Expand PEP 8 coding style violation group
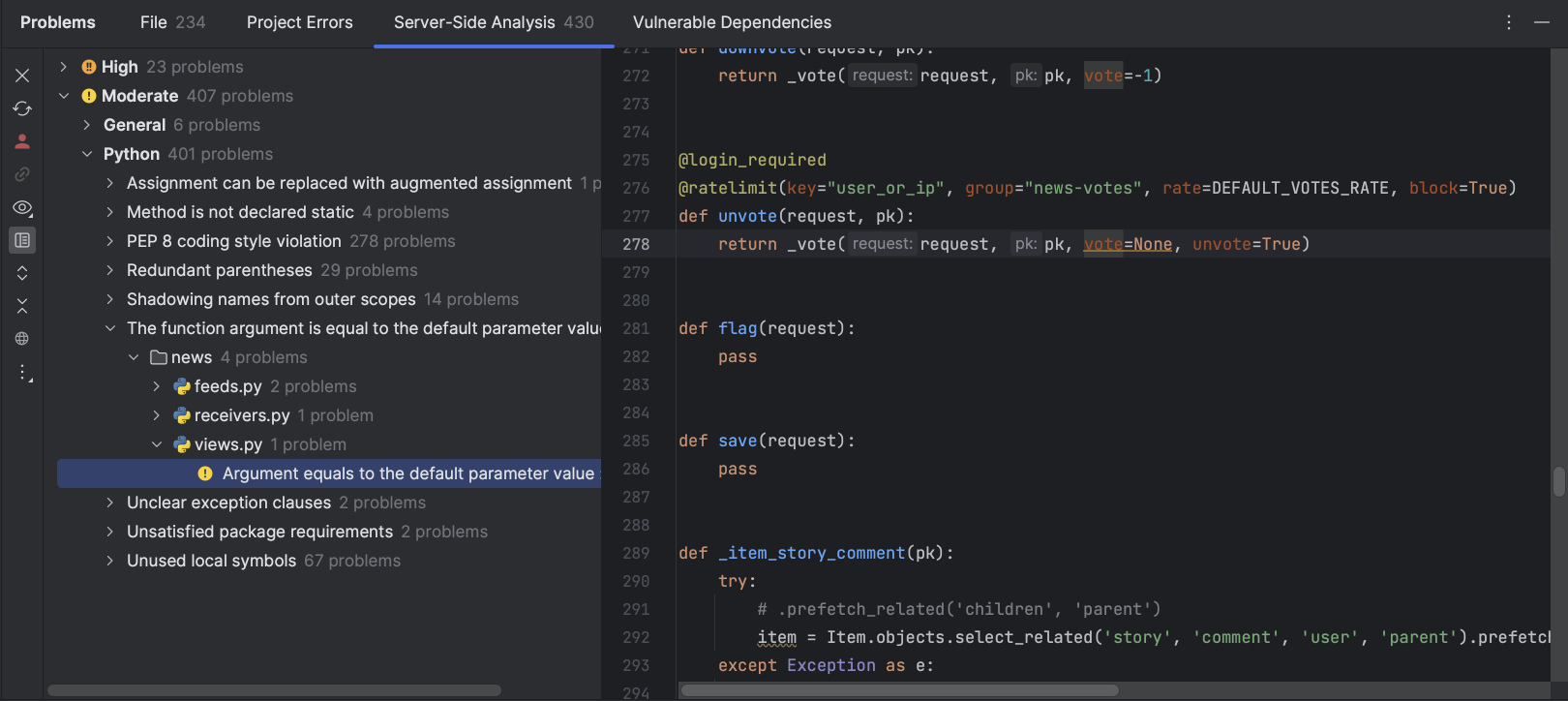This screenshot has height=701, width=1568. click(x=110, y=241)
